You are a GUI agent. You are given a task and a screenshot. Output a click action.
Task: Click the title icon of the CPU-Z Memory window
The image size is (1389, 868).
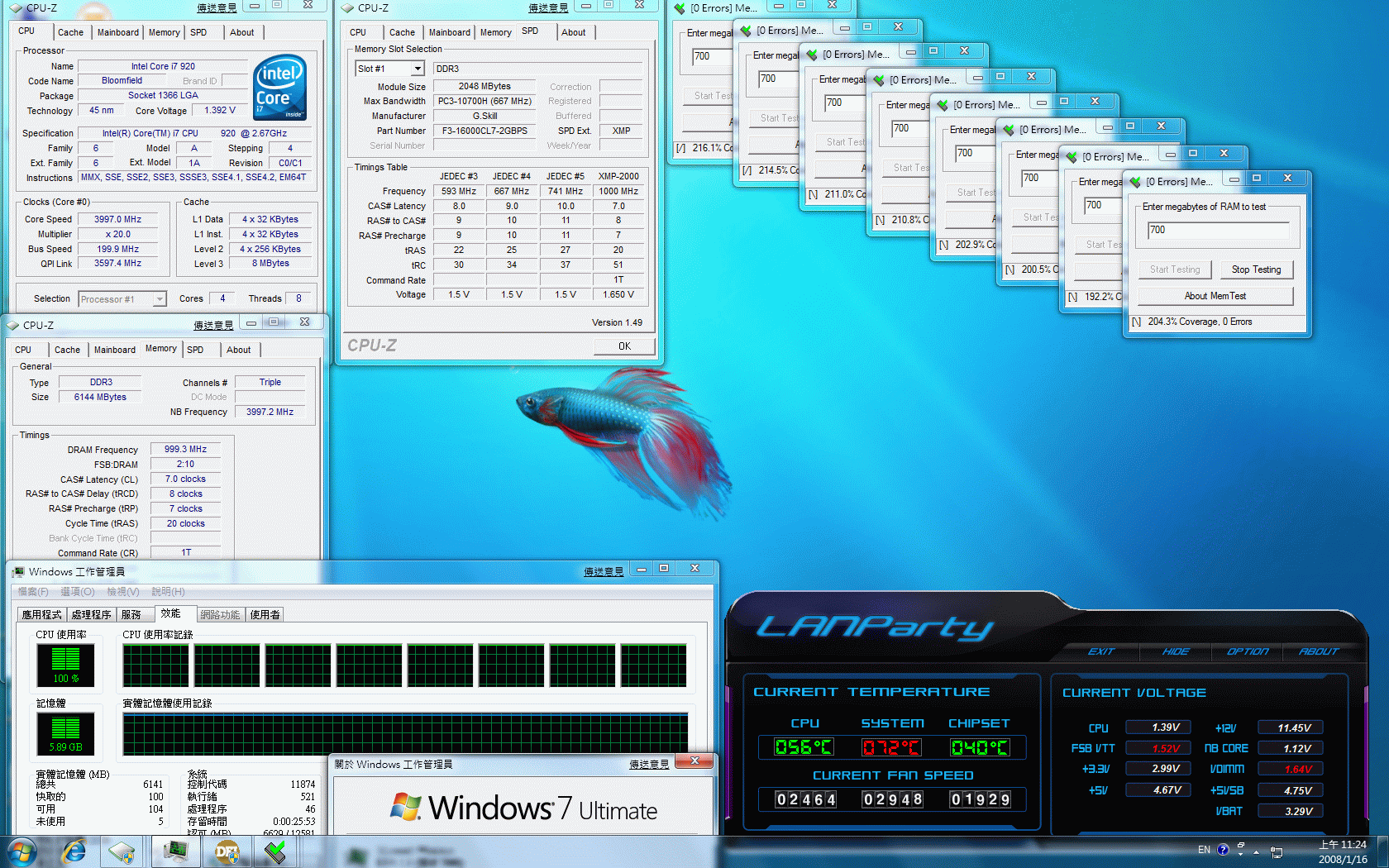(13, 325)
